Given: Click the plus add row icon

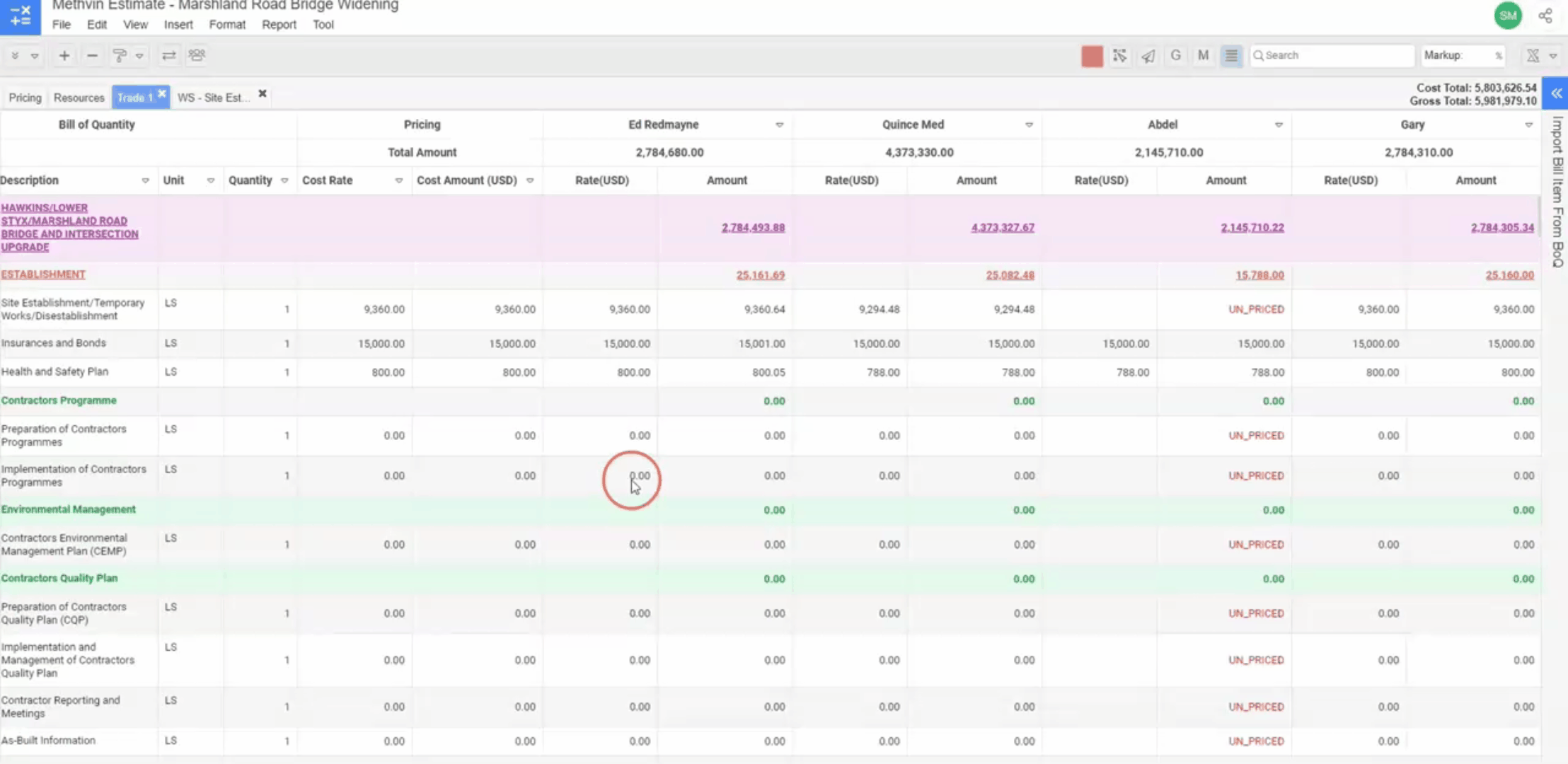Looking at the screenshot, I should click(x=64, y=55).
